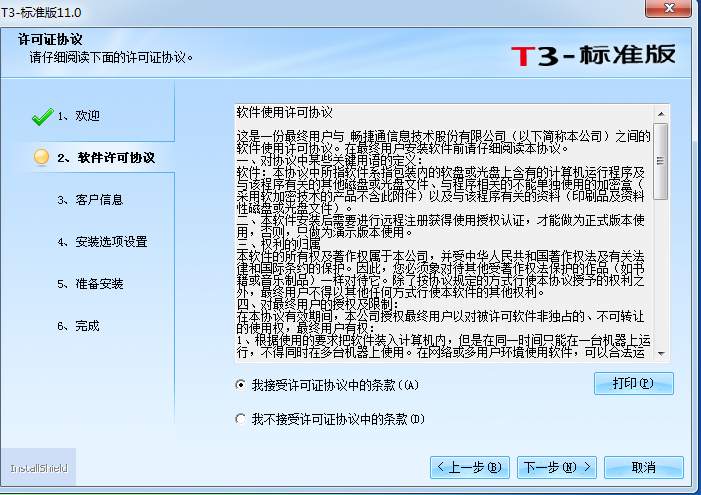Click the 软件使用许可协议 title line

[x=284, y=113]
